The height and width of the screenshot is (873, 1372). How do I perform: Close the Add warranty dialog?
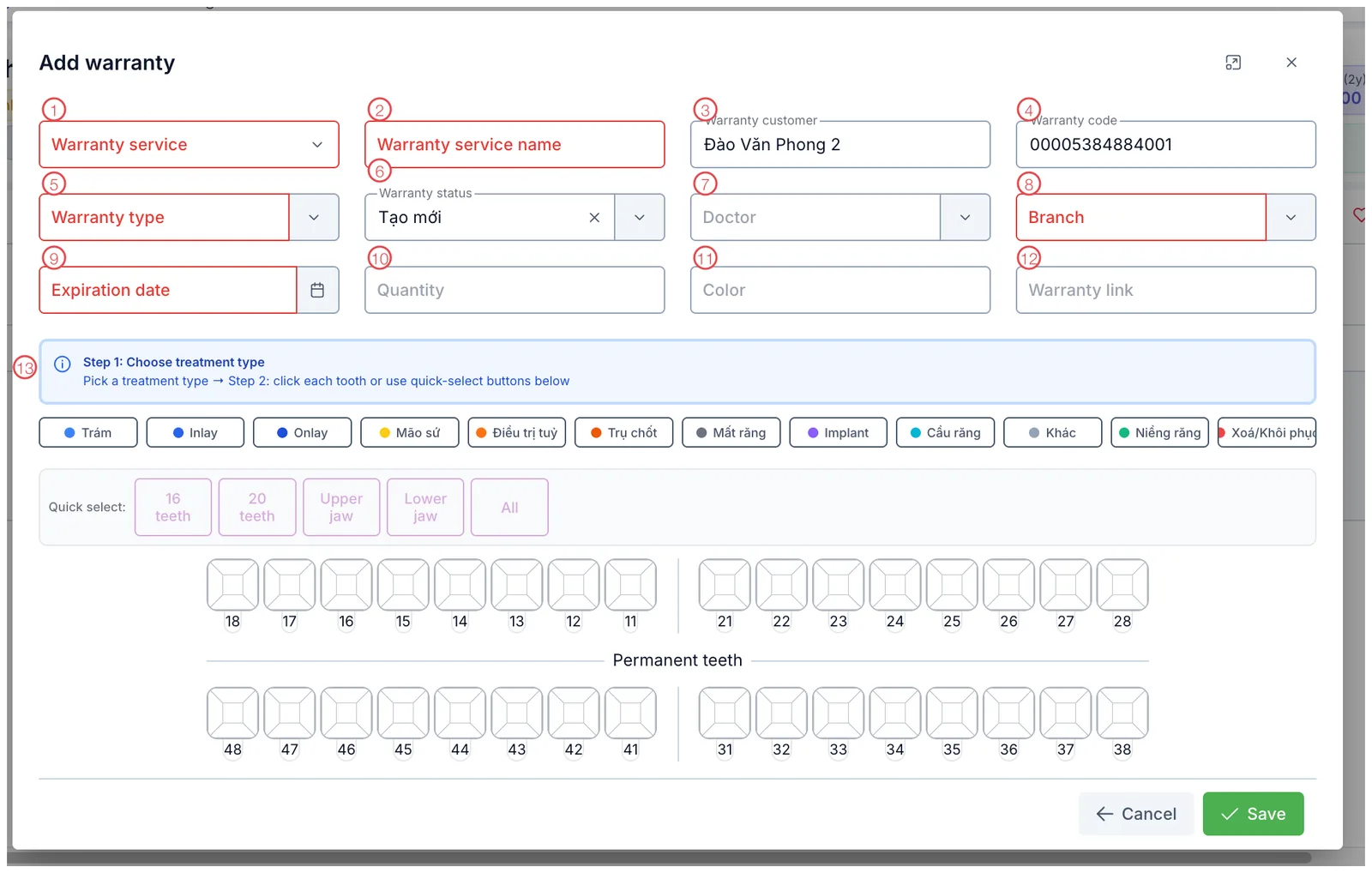pos(1291,63)
